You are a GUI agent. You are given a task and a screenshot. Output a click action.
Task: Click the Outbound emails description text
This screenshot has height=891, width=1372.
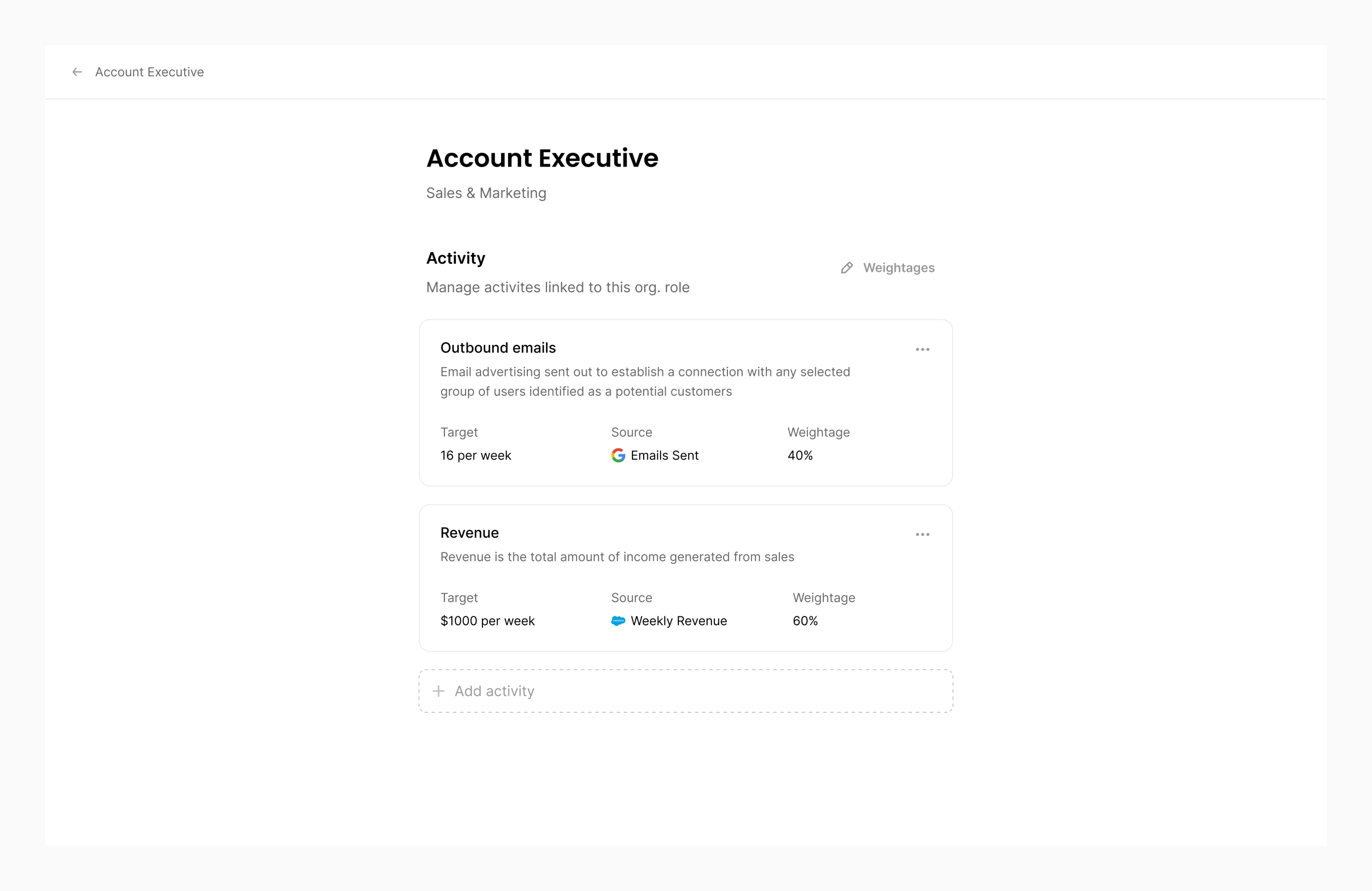click(x=645, y=381)
